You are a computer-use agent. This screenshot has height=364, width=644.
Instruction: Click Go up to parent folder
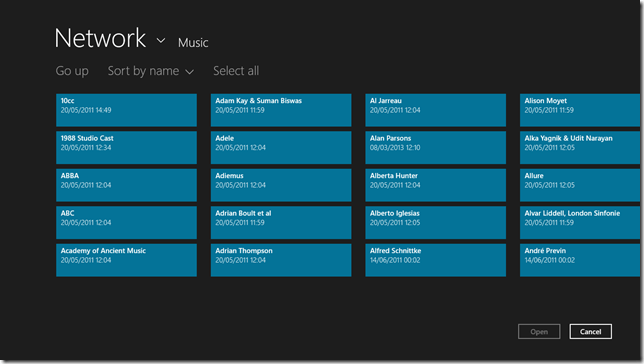(x=72, y=71)
